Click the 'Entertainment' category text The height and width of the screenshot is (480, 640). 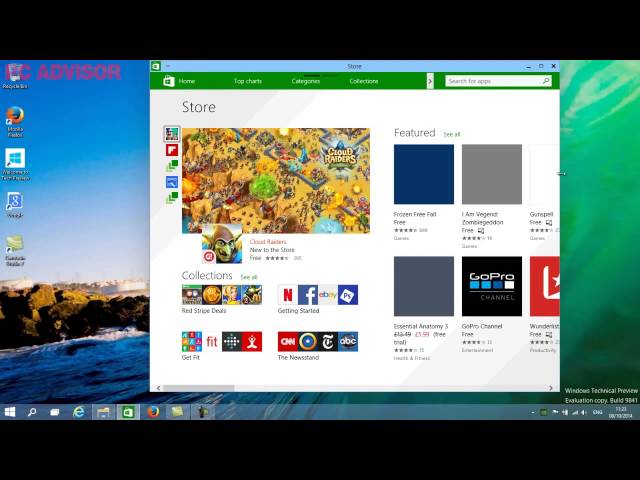477,350
